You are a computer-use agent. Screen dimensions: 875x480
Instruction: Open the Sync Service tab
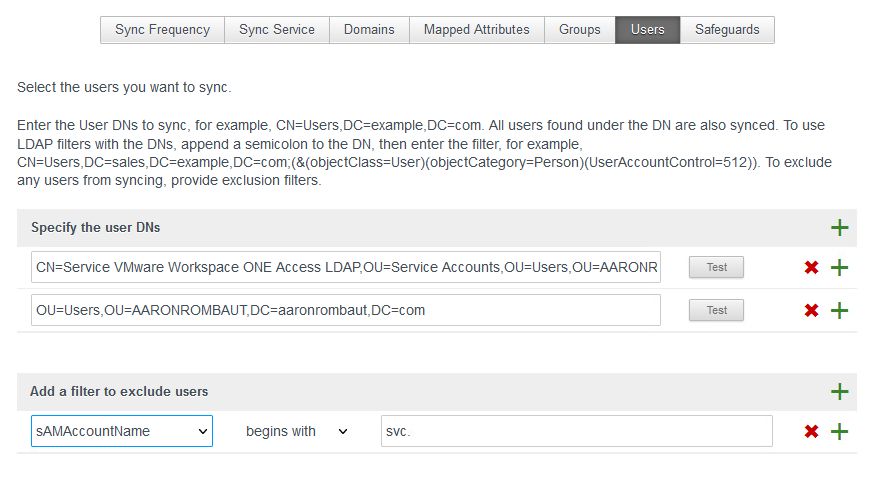277,30
